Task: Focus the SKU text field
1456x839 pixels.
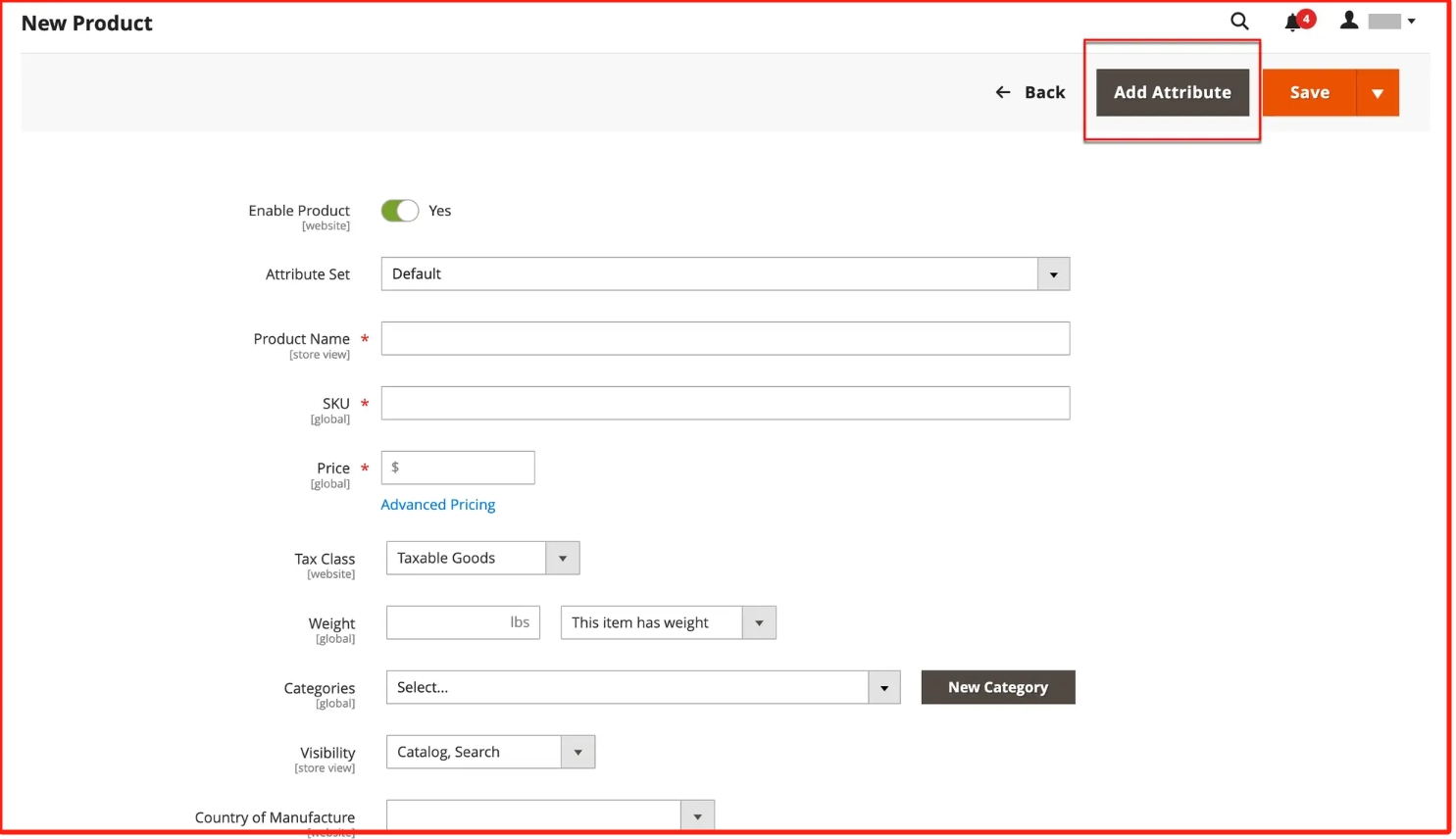Action: tap(725, 404)
